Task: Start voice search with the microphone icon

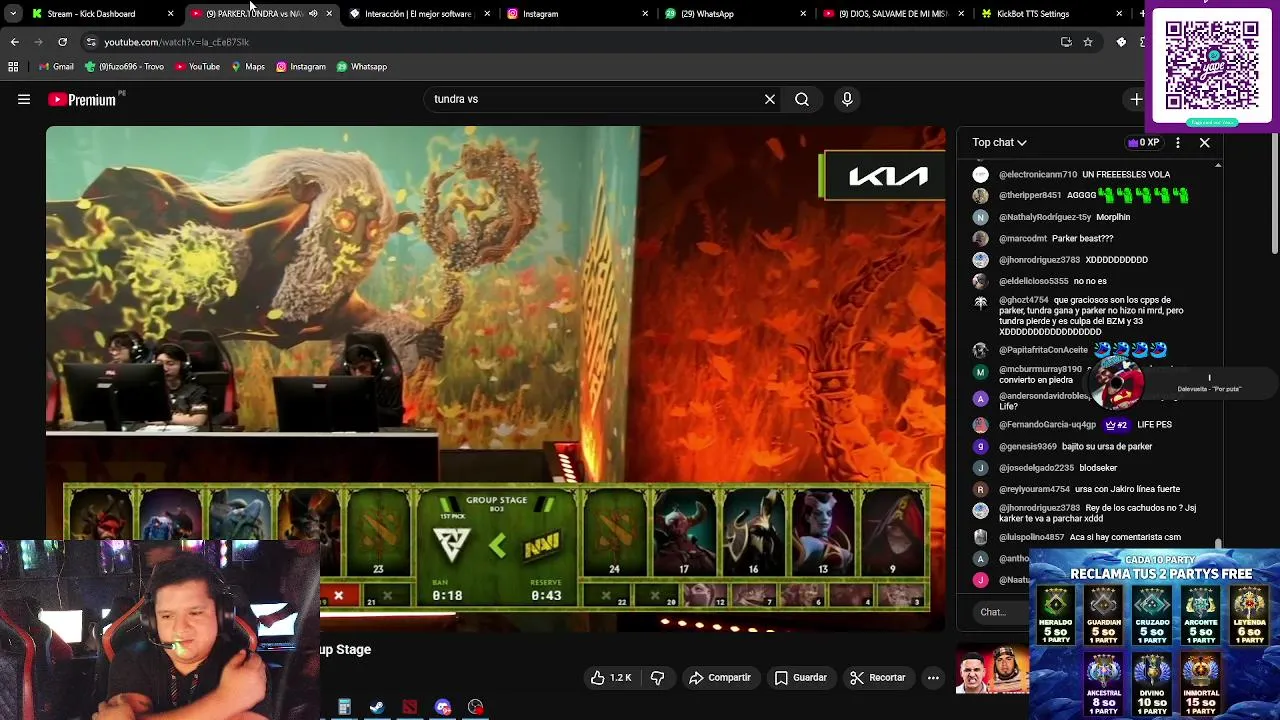Action: (847, 99)
